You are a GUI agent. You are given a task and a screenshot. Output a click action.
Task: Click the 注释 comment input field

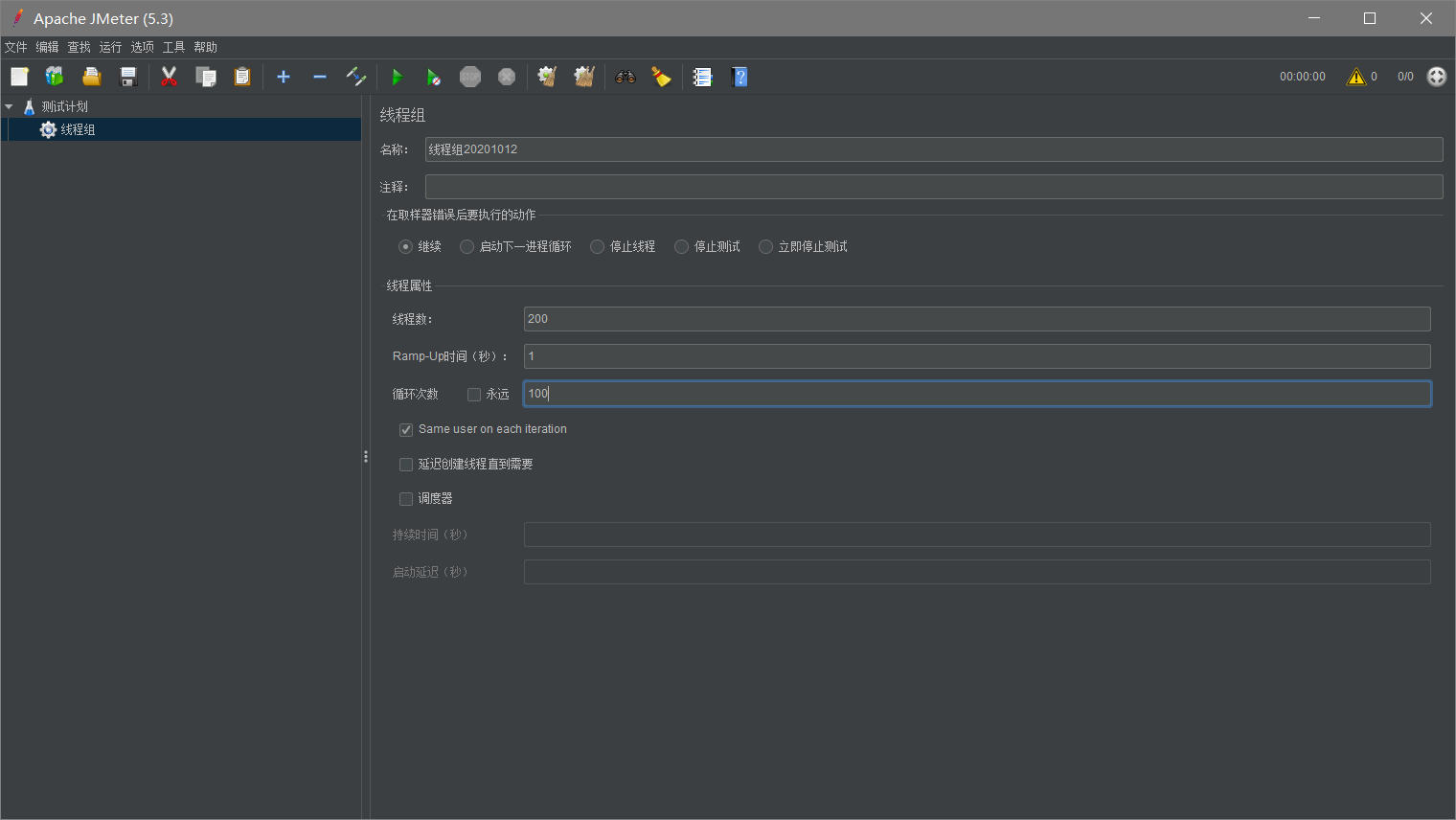[x=934, y=187]
